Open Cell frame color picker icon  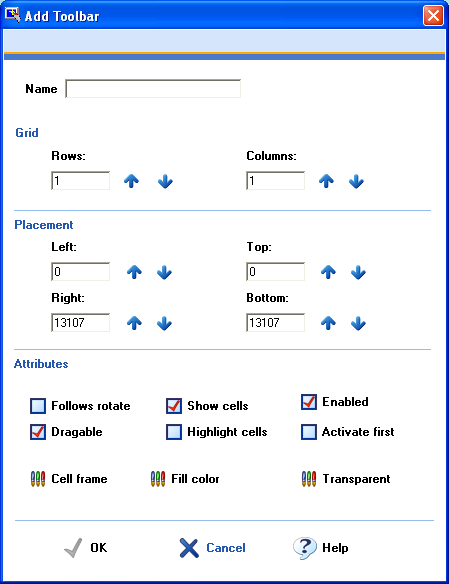tap(38, 479)
